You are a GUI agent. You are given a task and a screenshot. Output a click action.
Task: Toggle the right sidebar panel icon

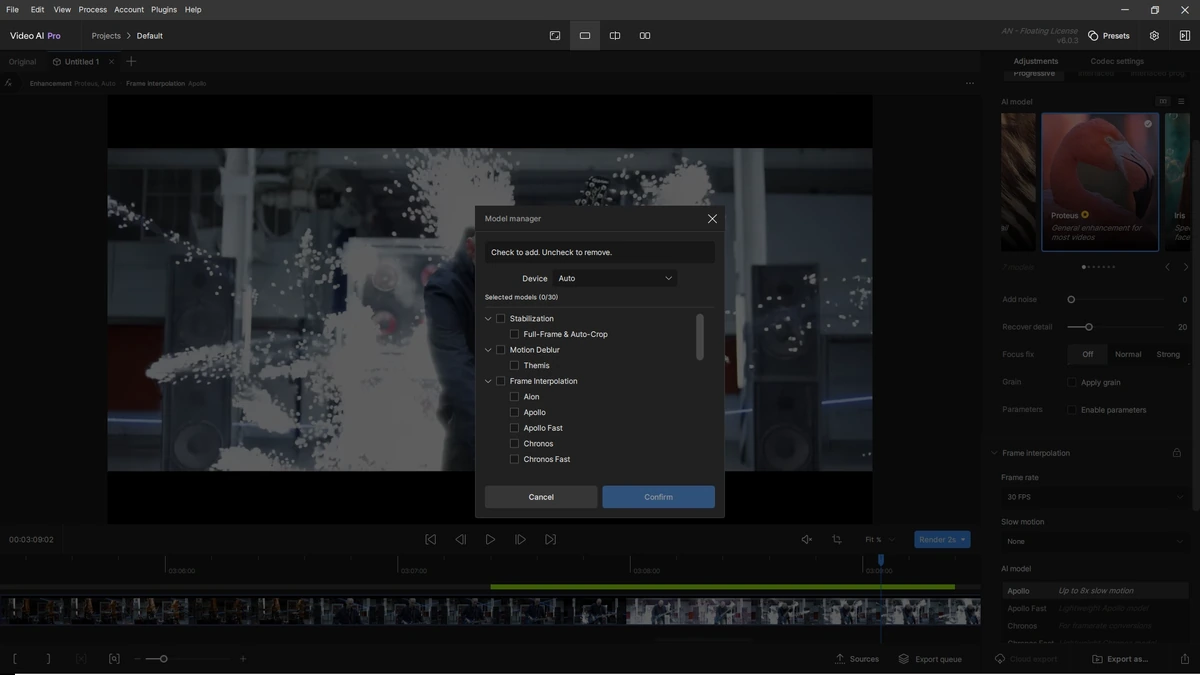1184,36
